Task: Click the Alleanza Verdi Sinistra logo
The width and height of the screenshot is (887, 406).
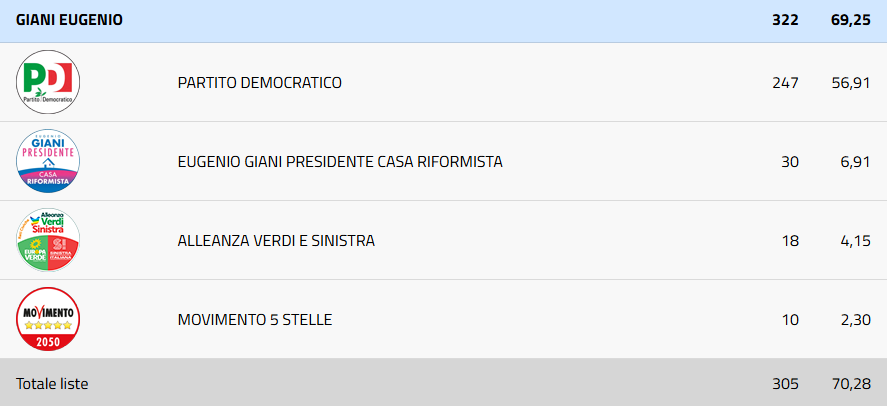Action: point(48,240)
